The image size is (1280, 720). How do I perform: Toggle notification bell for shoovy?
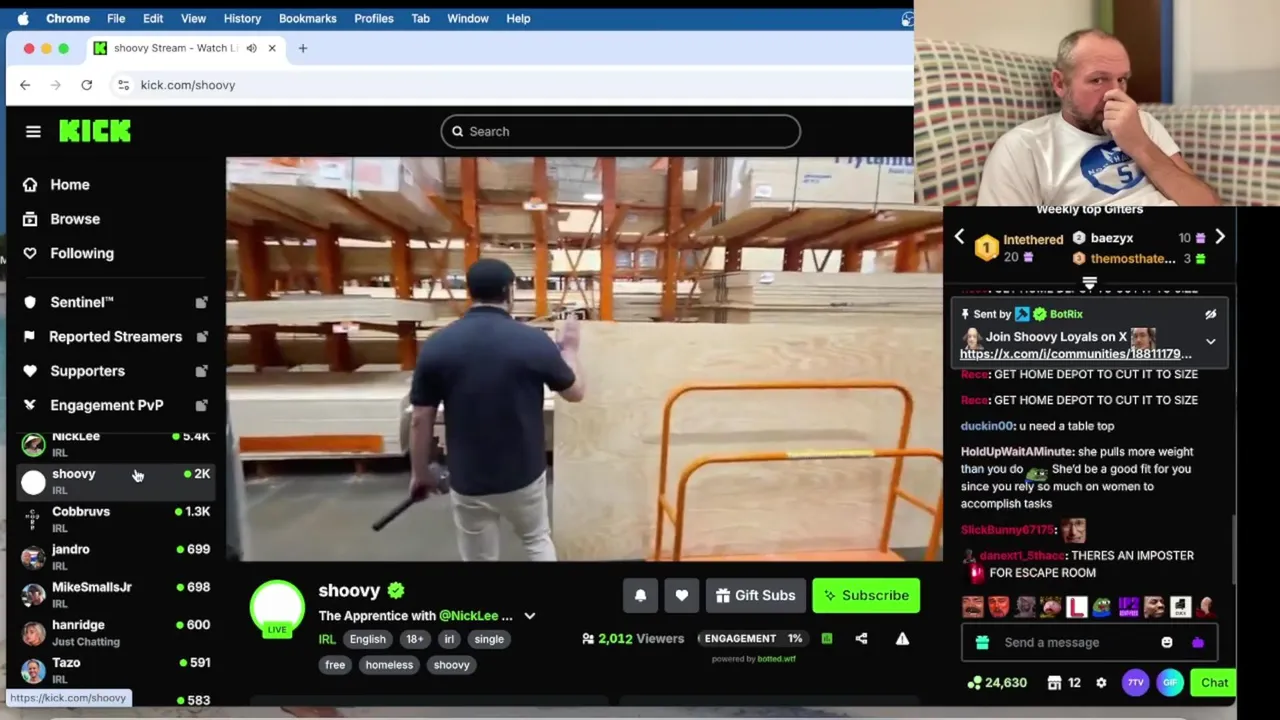640,595
